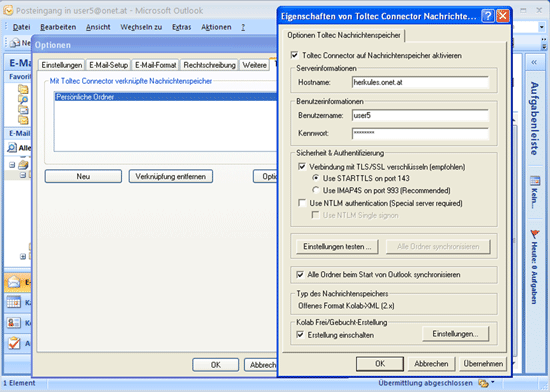
Task: Open the Aktionen menu
Action: pyautogui.click(x=216, y=27)
